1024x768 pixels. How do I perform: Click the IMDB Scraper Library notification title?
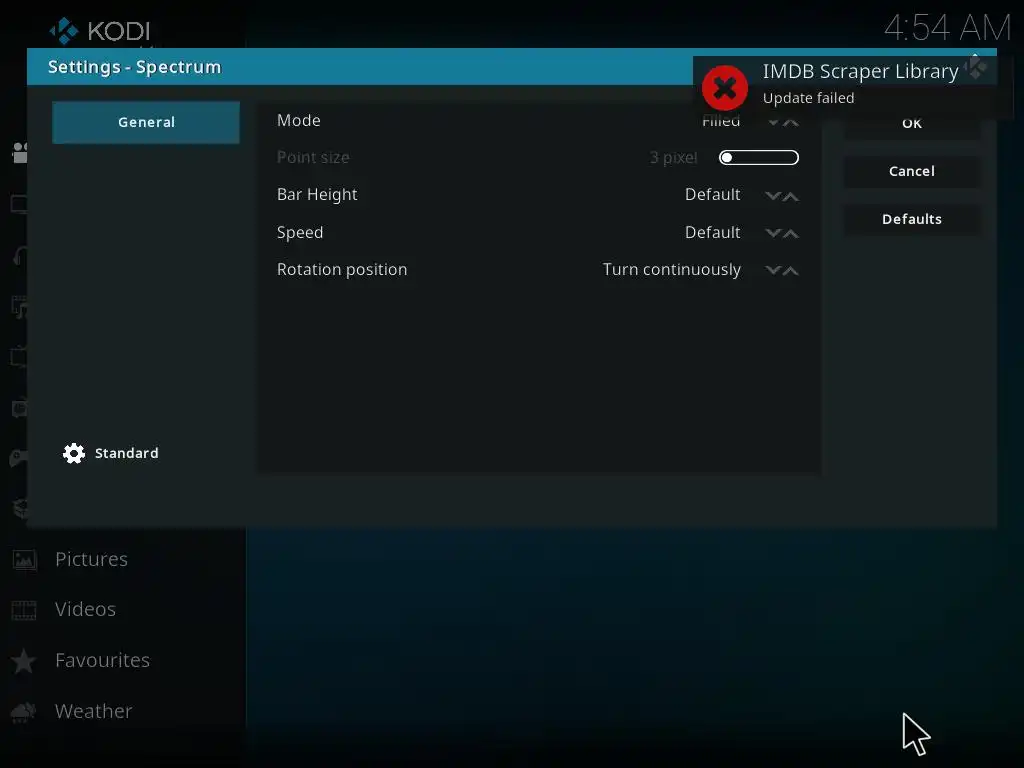coord(860,71)
